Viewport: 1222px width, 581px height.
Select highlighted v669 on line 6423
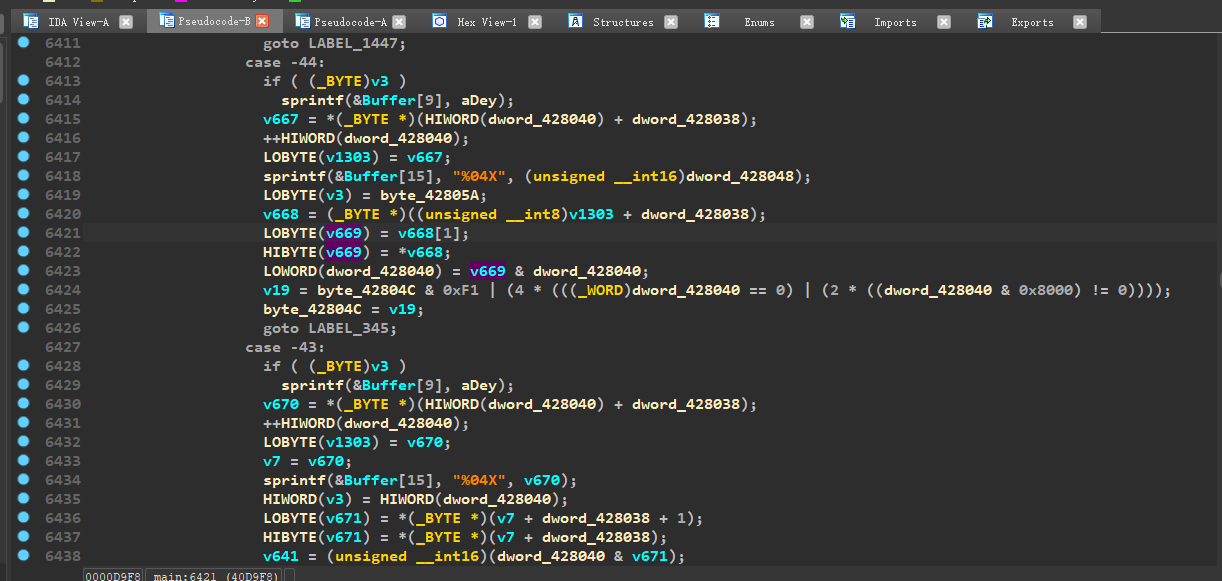(x=487, y=271)
